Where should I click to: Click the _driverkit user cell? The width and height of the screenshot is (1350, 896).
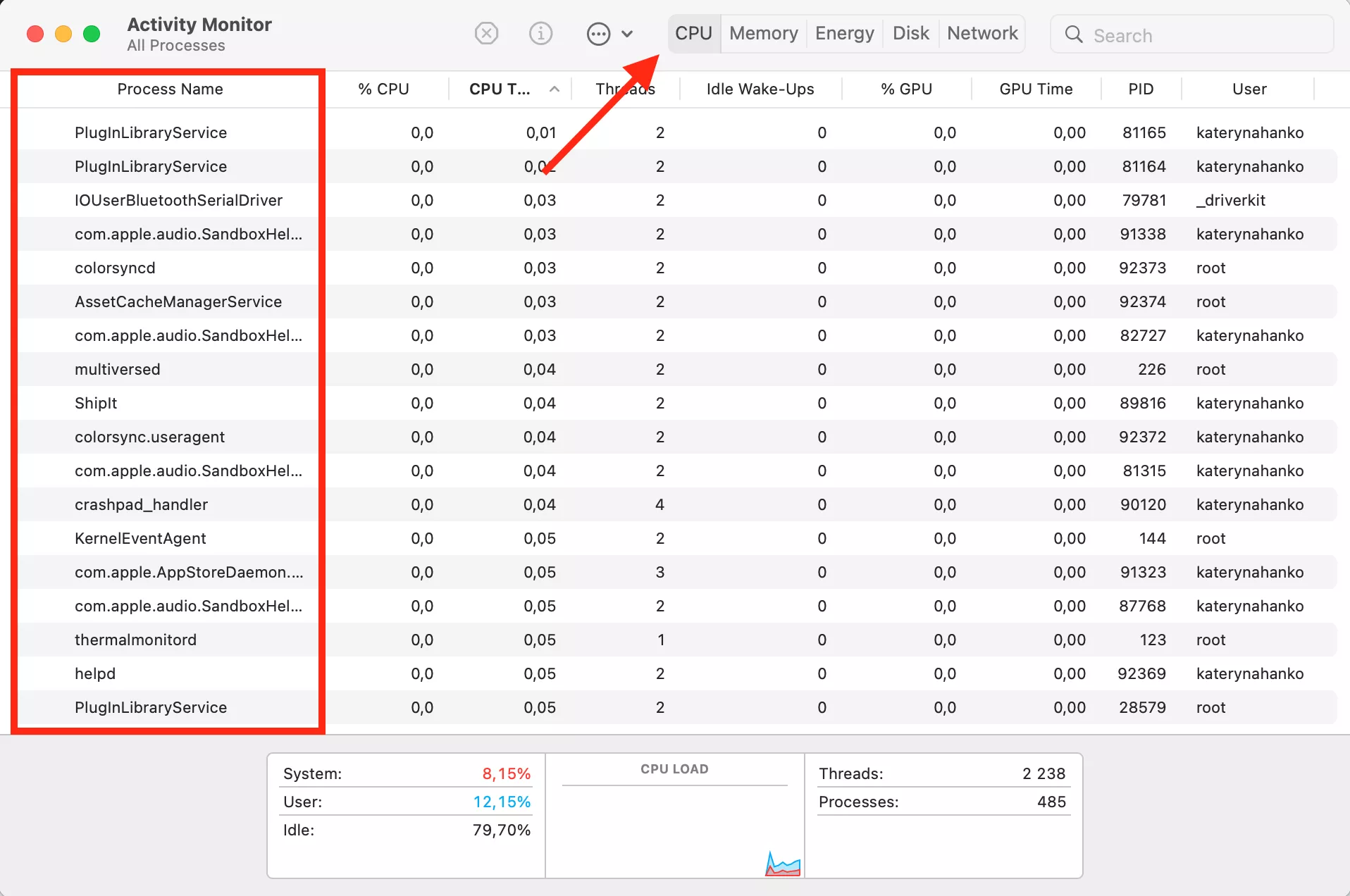(1230, 200)
